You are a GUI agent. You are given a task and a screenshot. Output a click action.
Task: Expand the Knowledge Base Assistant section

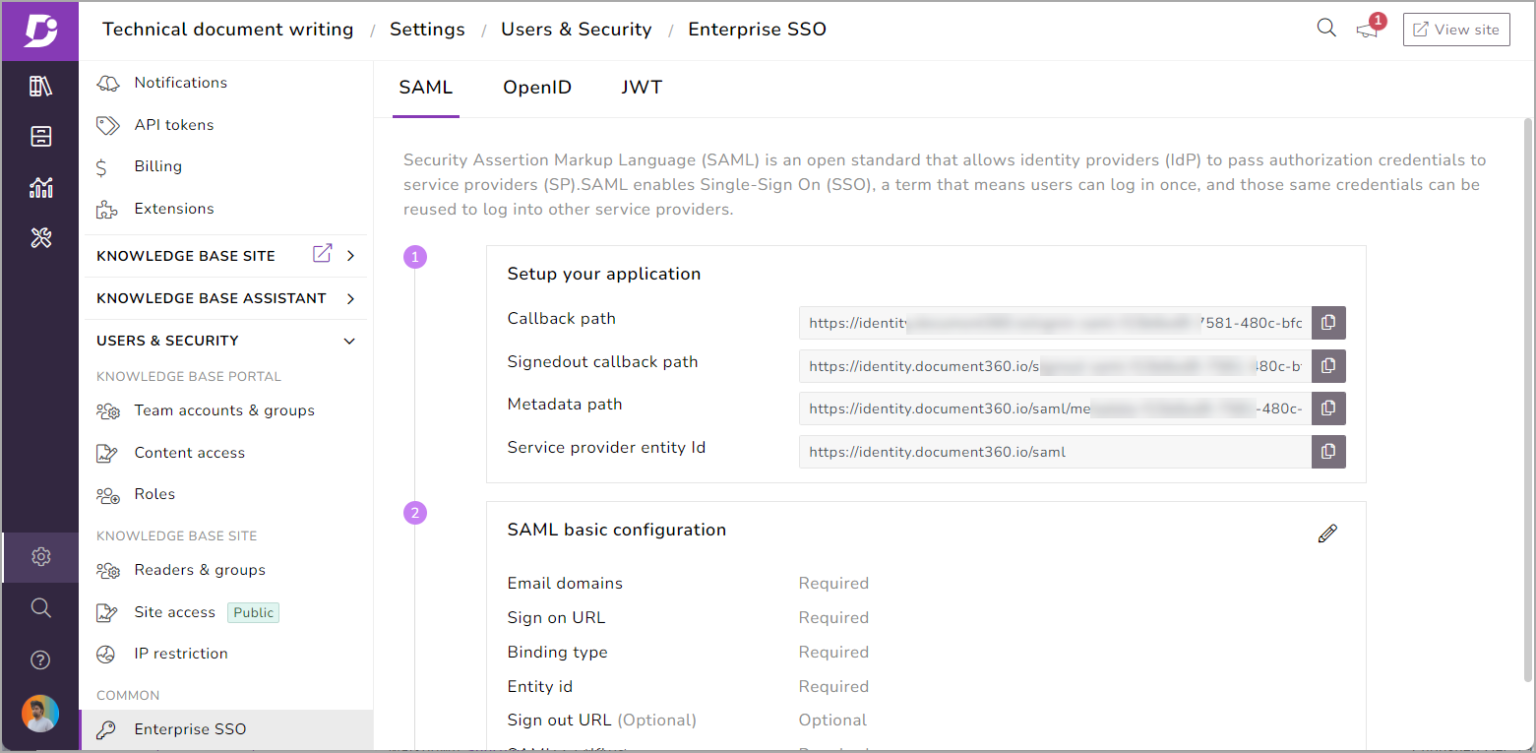(350, 298)
